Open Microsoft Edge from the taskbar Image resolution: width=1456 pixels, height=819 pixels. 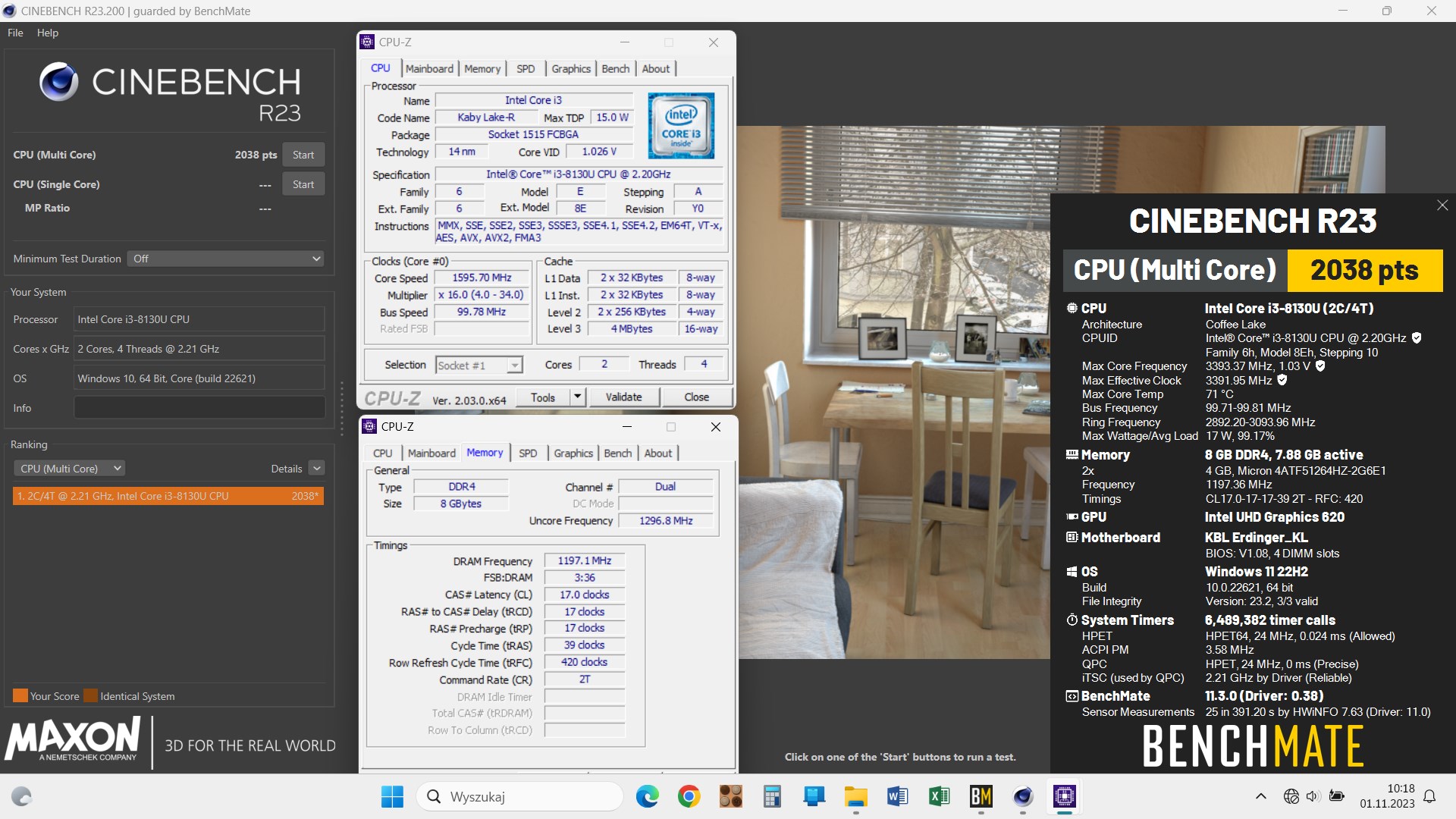647,796
